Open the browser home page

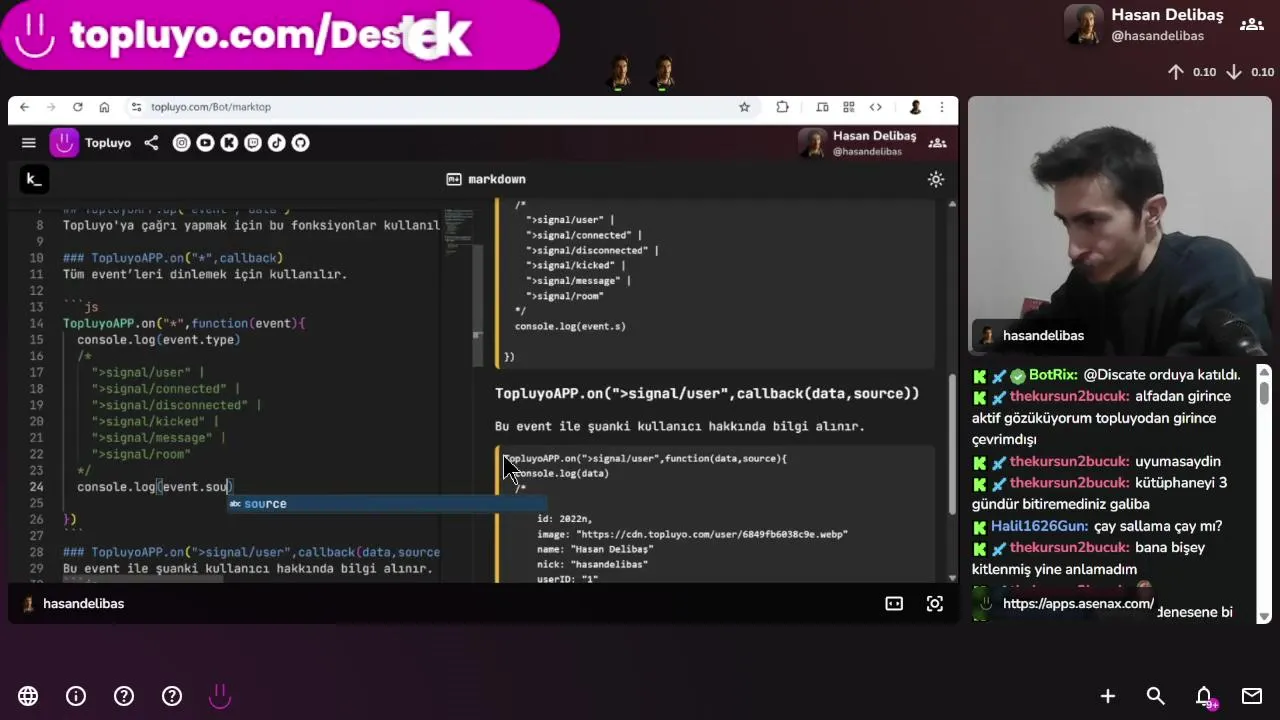(x=104, y=107)
